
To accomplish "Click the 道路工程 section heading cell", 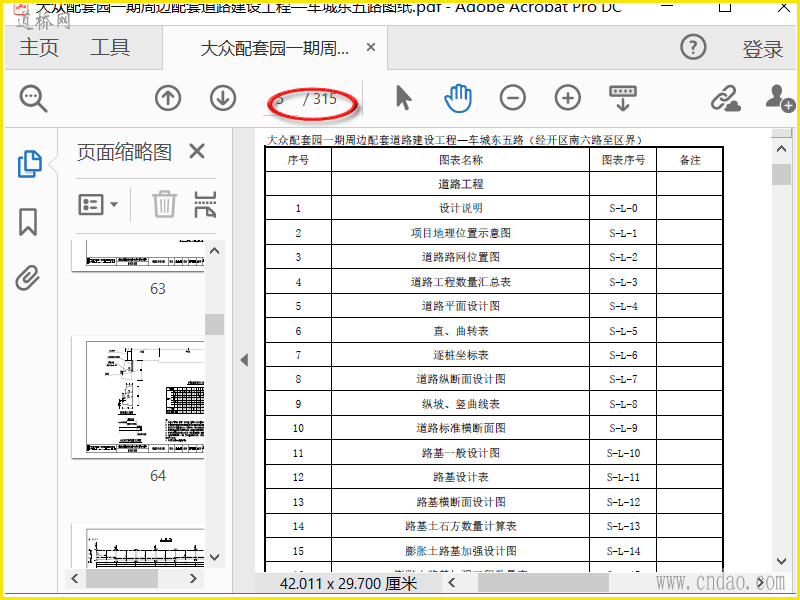I will 461,184.
